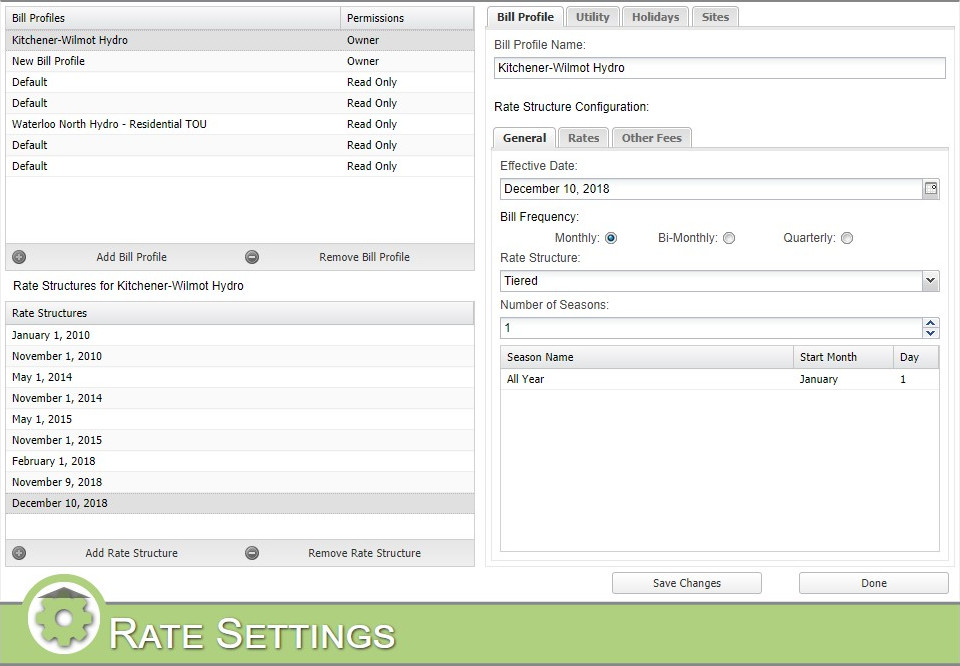960x666 pixels.
Task: Click the plus icon beside Add Bill Profile
Action: tap(19, 257)
